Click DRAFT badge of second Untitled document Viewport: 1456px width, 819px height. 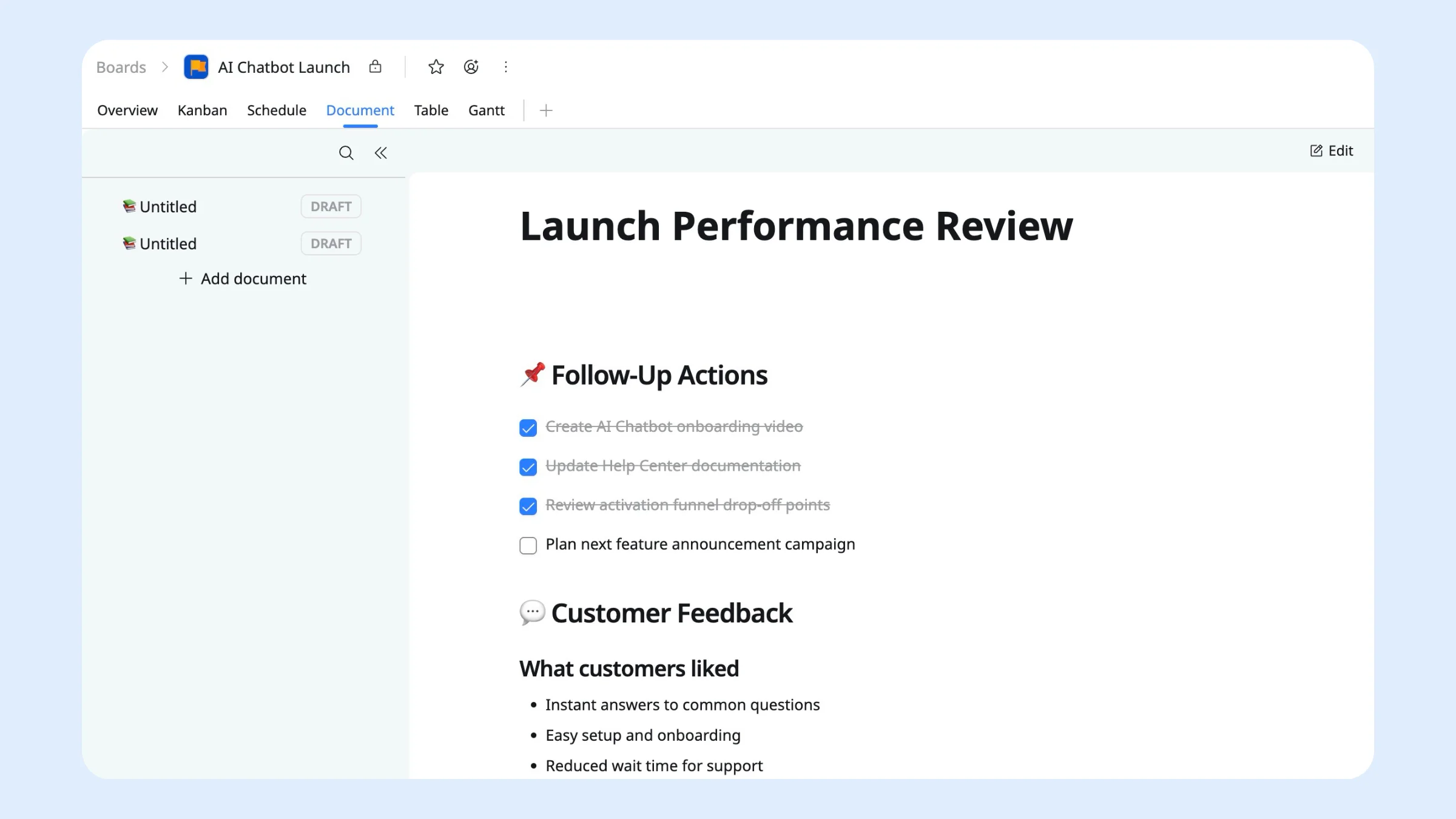pos(331,244)
